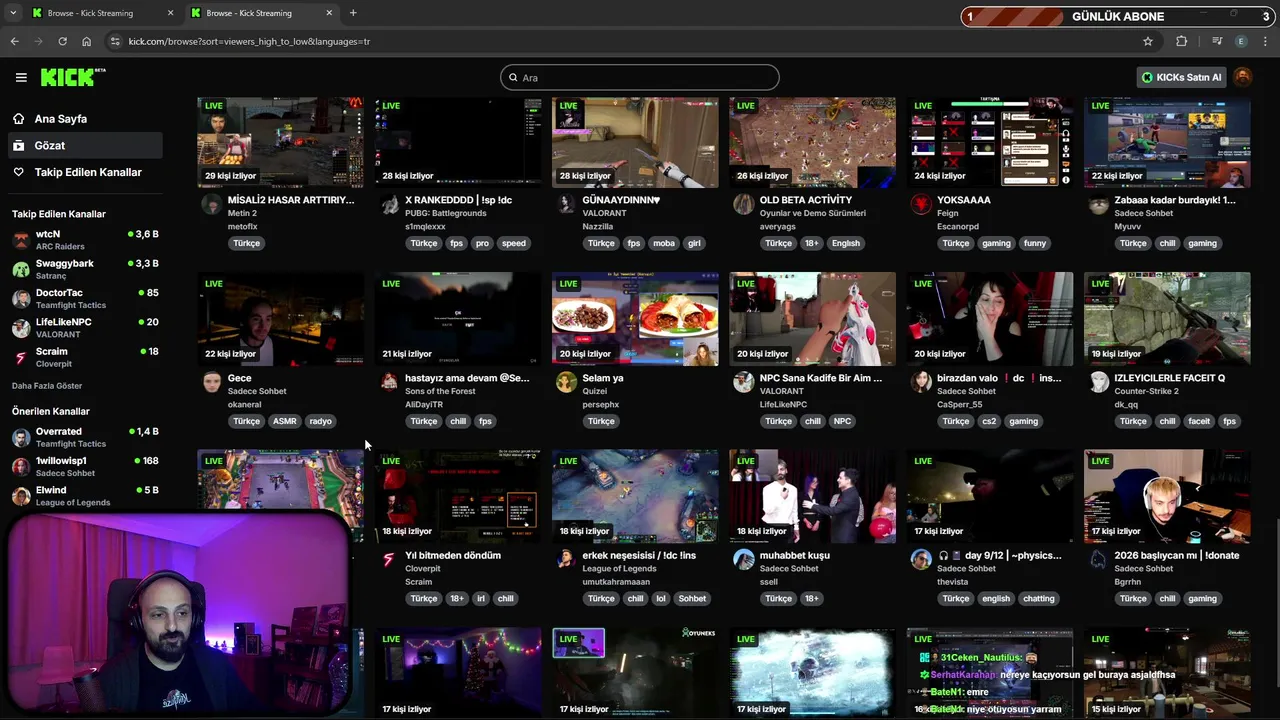Click the Metin 2 category link
This screenshot has height=720, width=1280.
pos(242,213)
